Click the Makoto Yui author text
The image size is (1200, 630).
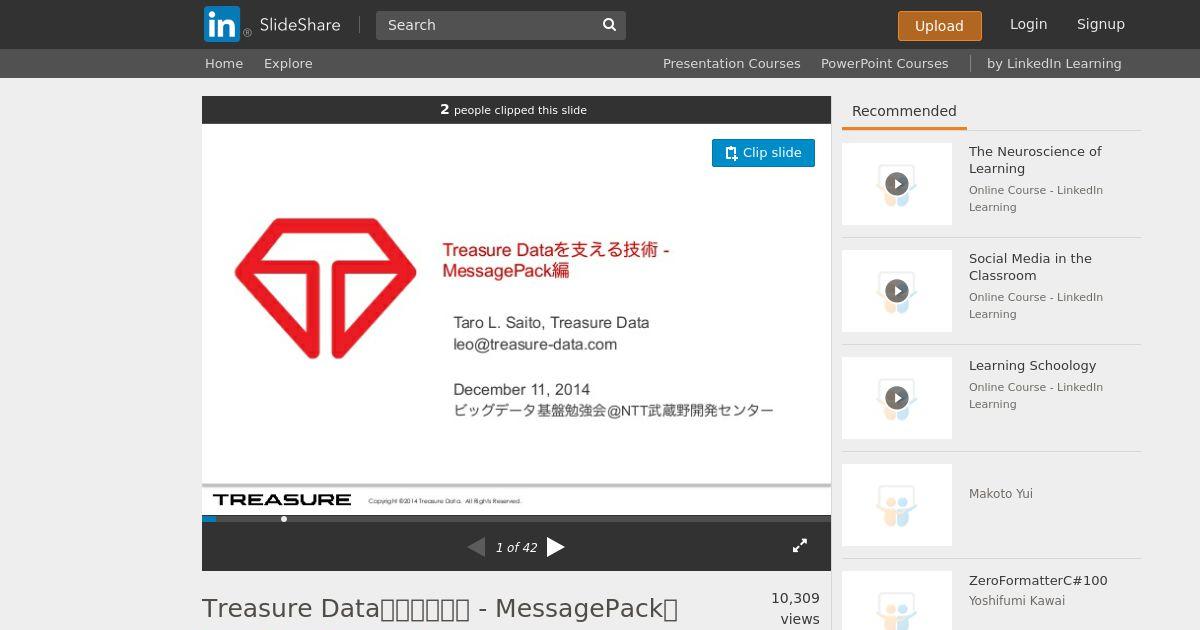pos(1001,494)
